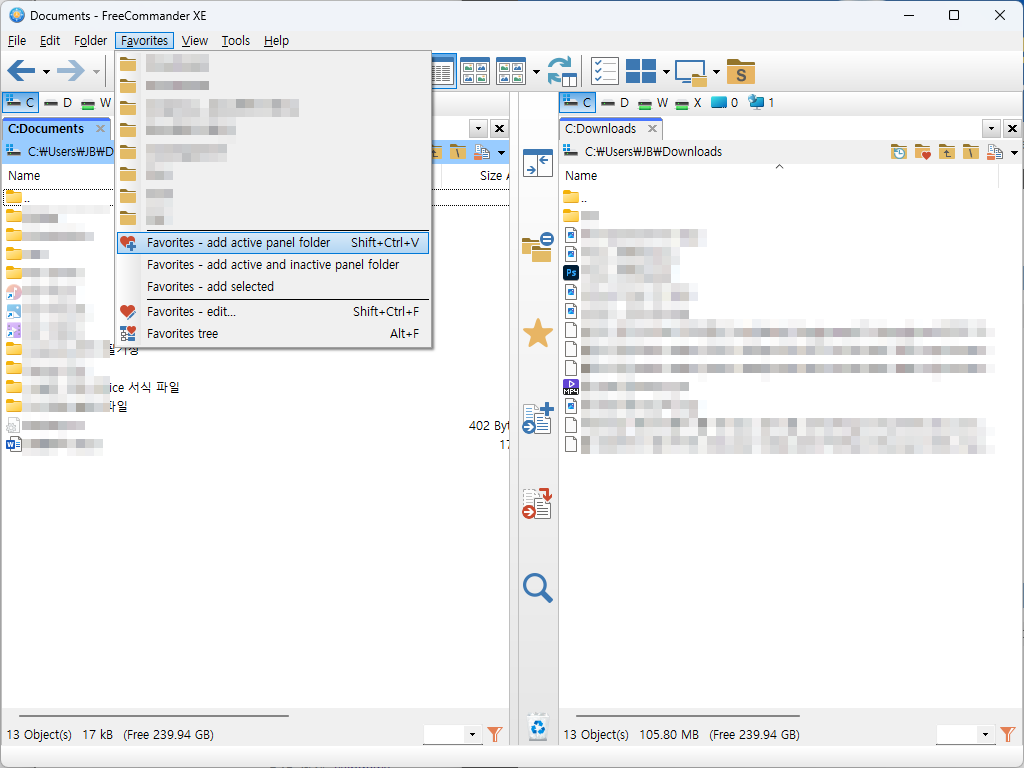This screenshot has width=1024, height=768.
Task: Open the Tools menu
Action: [x=236, y=40]
